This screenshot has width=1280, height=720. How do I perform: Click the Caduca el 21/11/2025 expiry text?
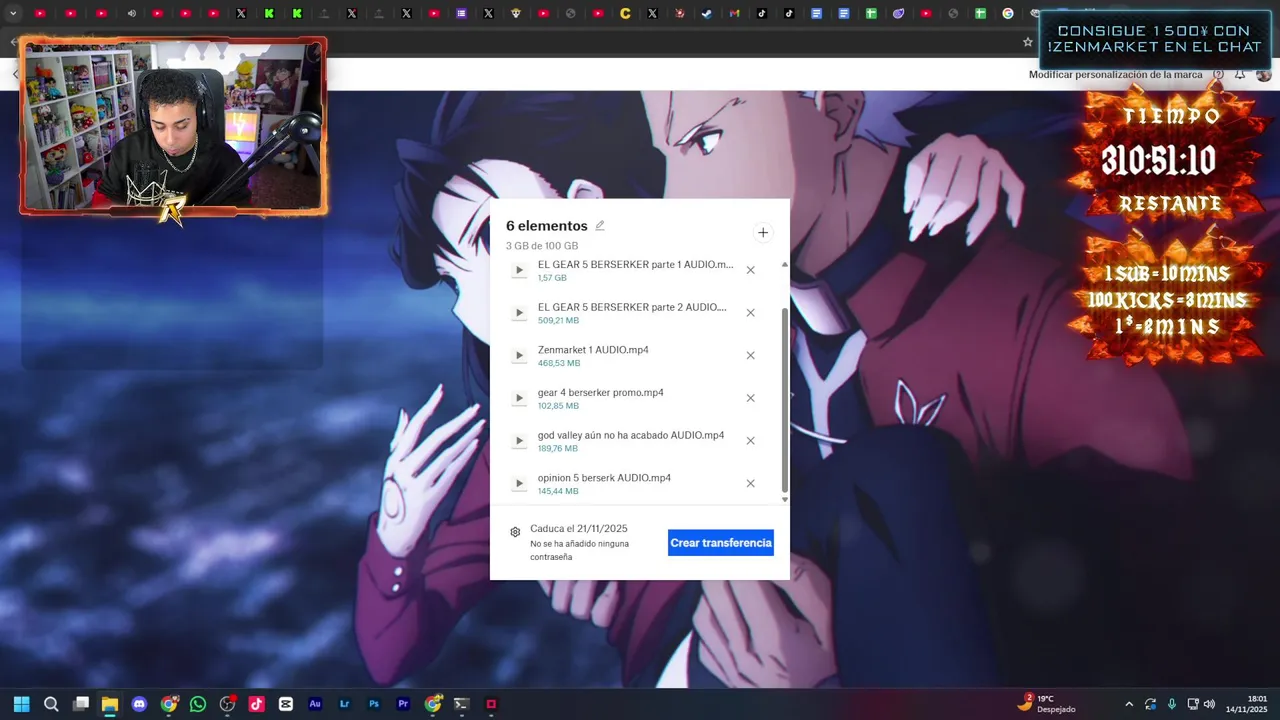[x=579, y=529]
